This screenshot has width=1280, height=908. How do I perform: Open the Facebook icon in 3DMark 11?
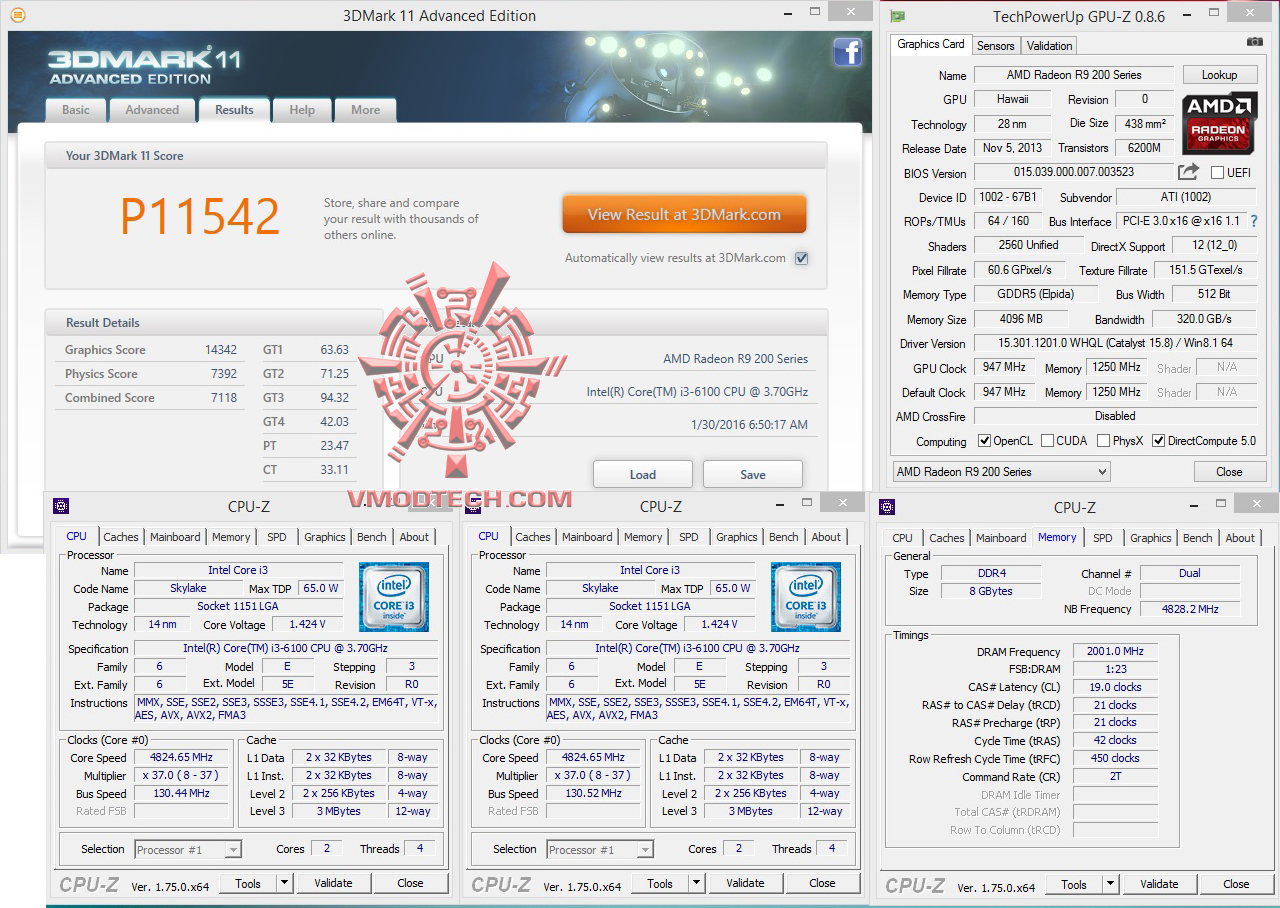(847, 52)
